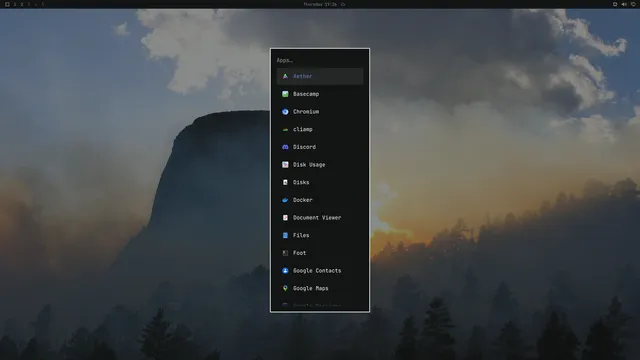
Task: Launch Files from its blue icon
Action: (x=285, y=235)
